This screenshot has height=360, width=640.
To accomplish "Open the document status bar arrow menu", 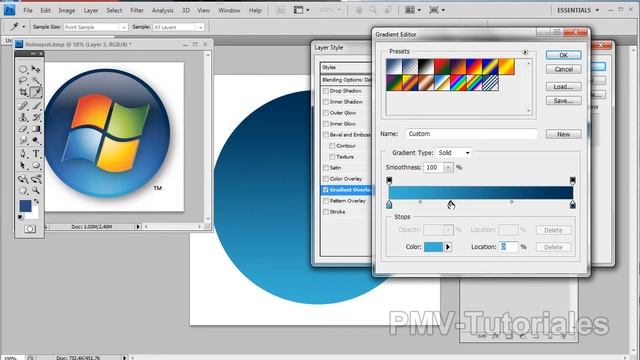I will [138, 227].
